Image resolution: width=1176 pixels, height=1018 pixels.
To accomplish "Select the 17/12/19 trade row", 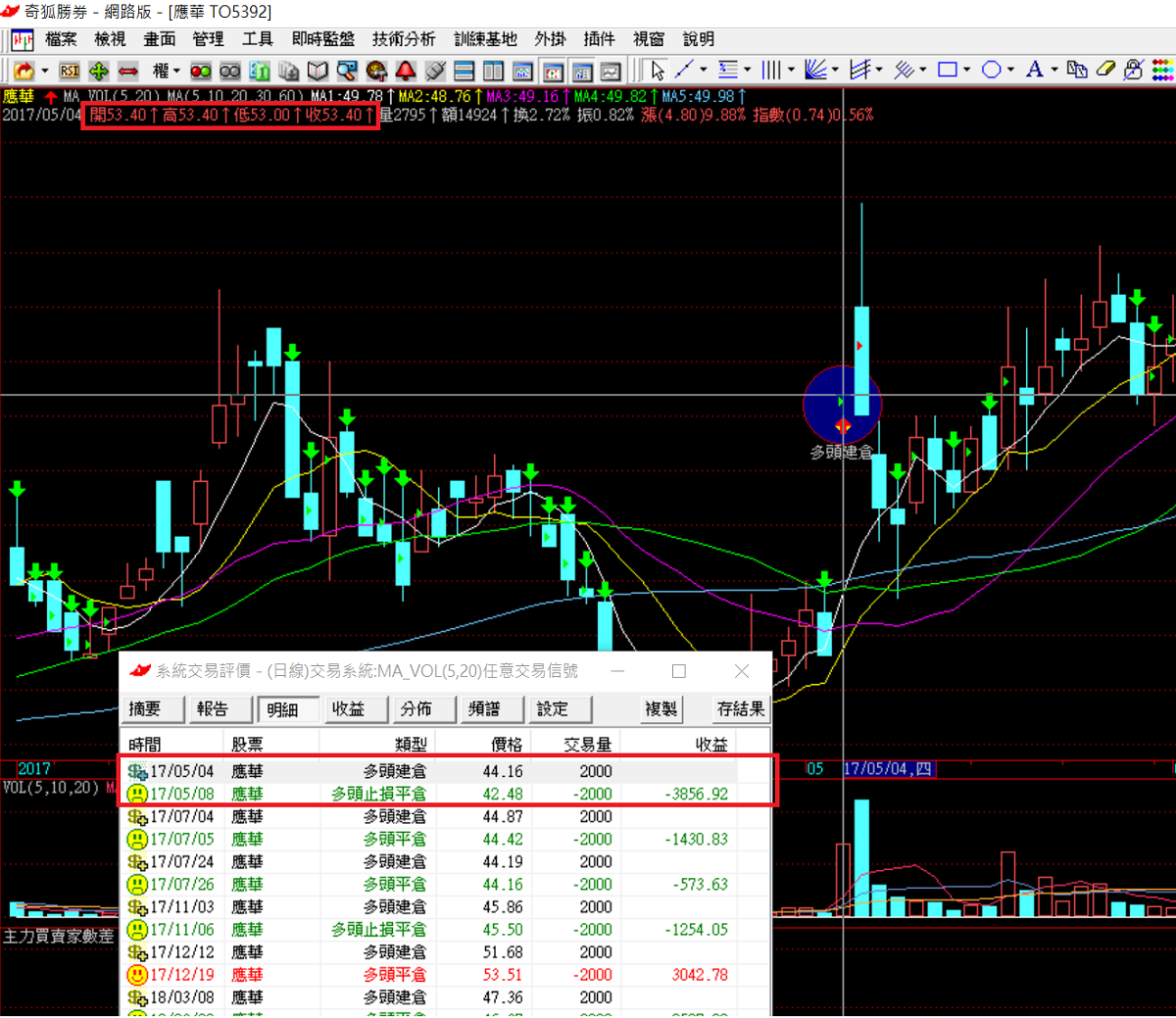I will point(445,975).
